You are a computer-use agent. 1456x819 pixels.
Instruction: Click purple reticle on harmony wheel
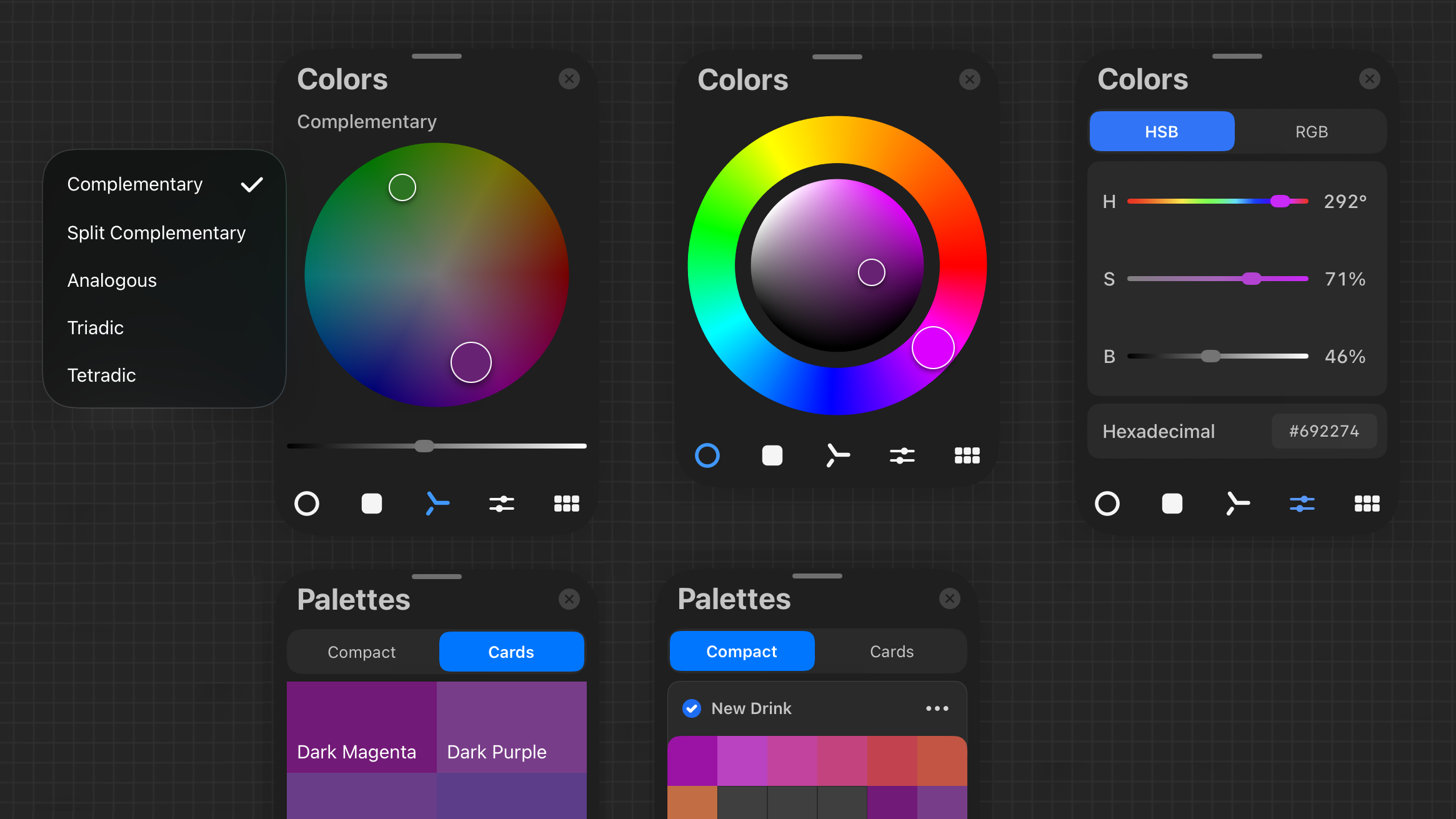(471, 362)
